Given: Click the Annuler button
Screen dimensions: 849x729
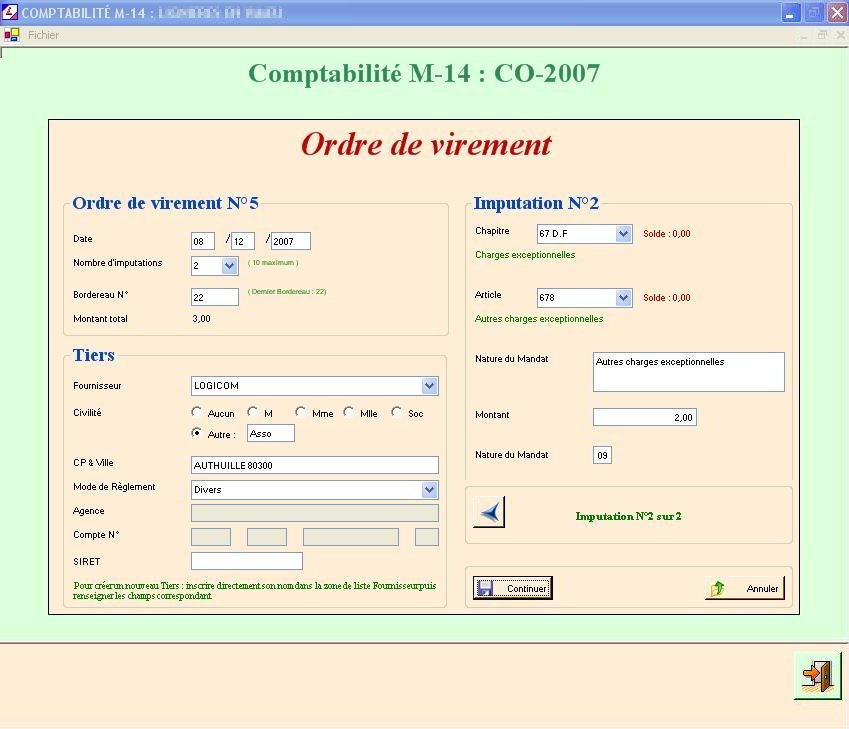Looking at the screenshot, I should (745, 589).
